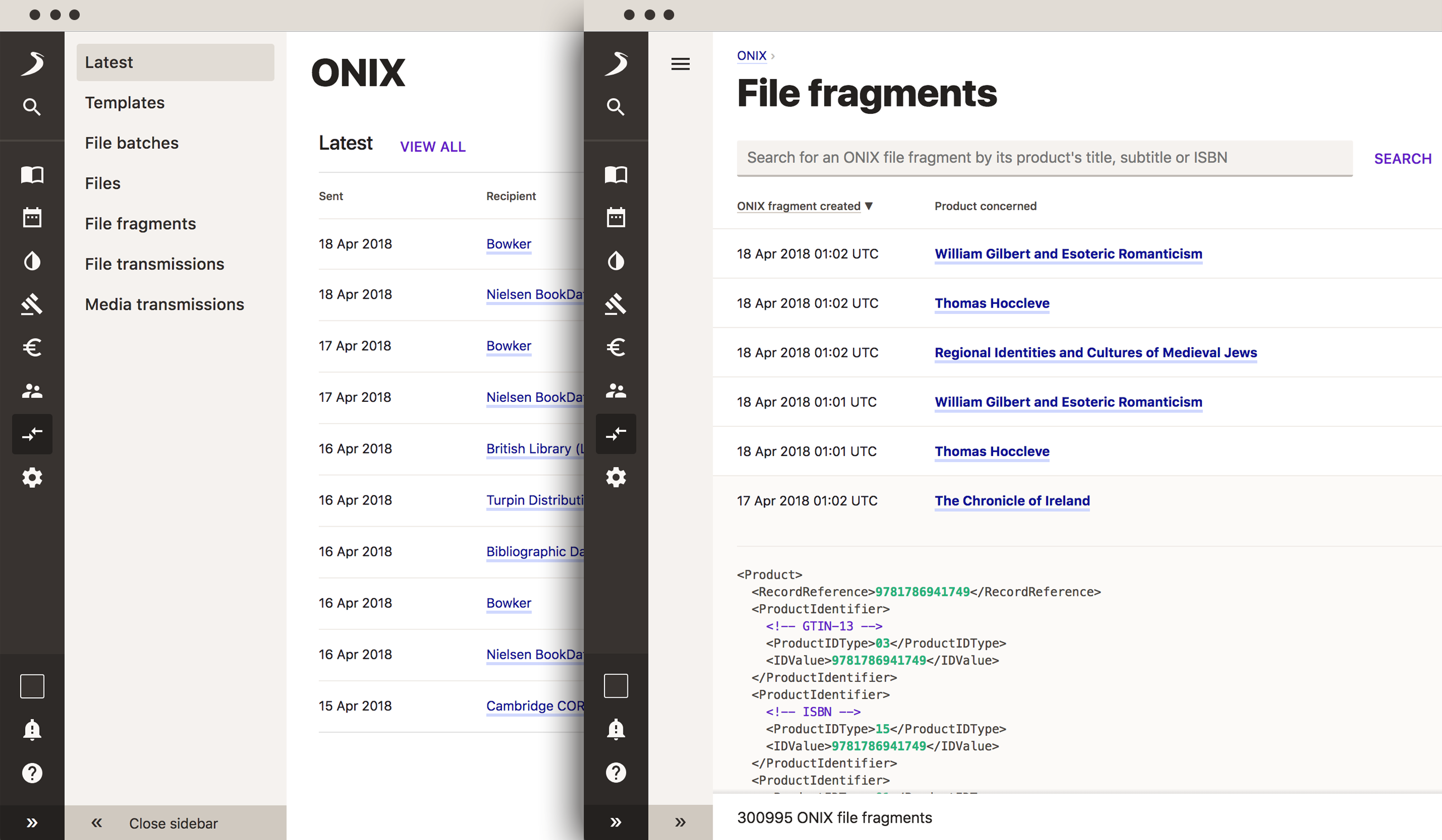Open File fragments section from sidebar

139,223
